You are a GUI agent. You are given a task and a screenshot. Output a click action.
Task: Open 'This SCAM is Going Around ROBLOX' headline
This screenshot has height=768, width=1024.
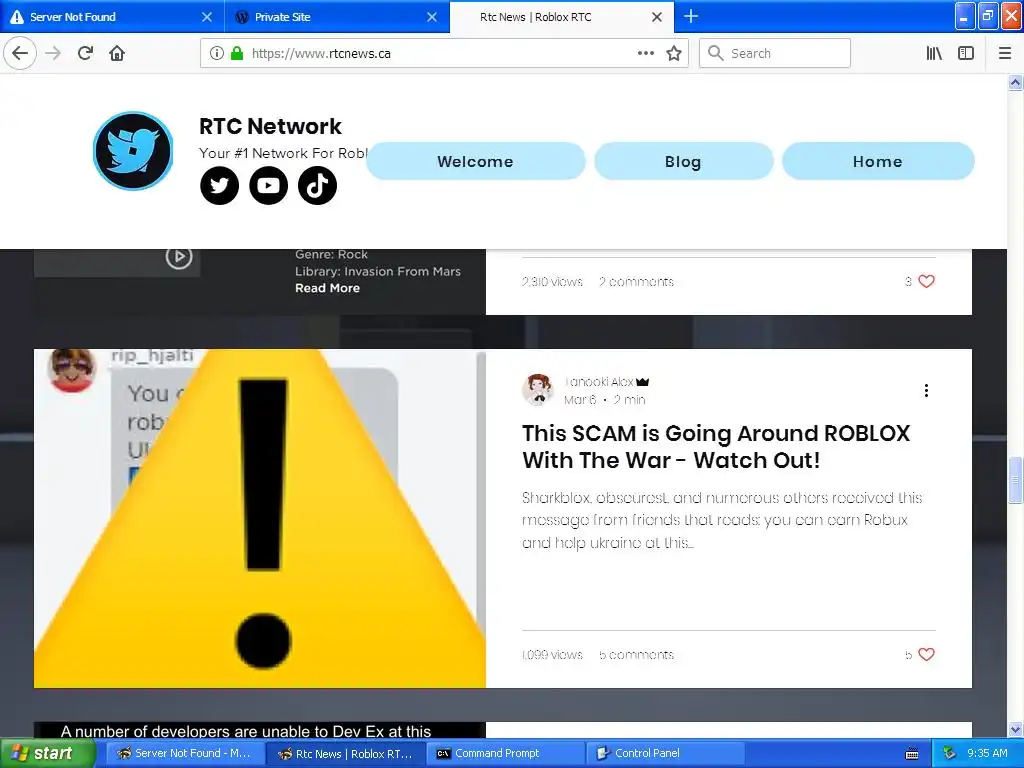point(716,447)
